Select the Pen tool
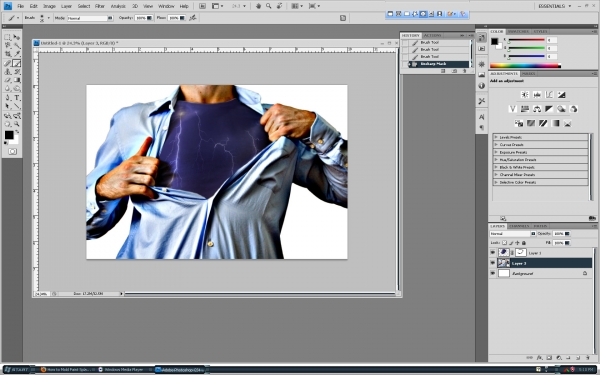 (7, 98)
